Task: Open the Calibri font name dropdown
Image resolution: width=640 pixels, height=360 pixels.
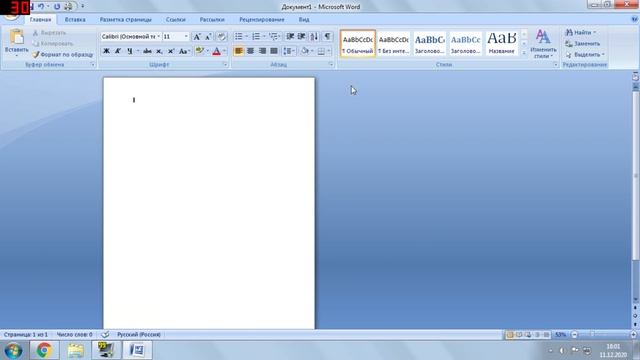Action: pos(159,37)
